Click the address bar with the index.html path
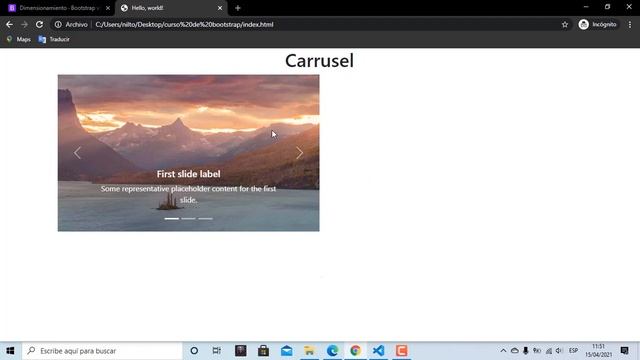 306,24
